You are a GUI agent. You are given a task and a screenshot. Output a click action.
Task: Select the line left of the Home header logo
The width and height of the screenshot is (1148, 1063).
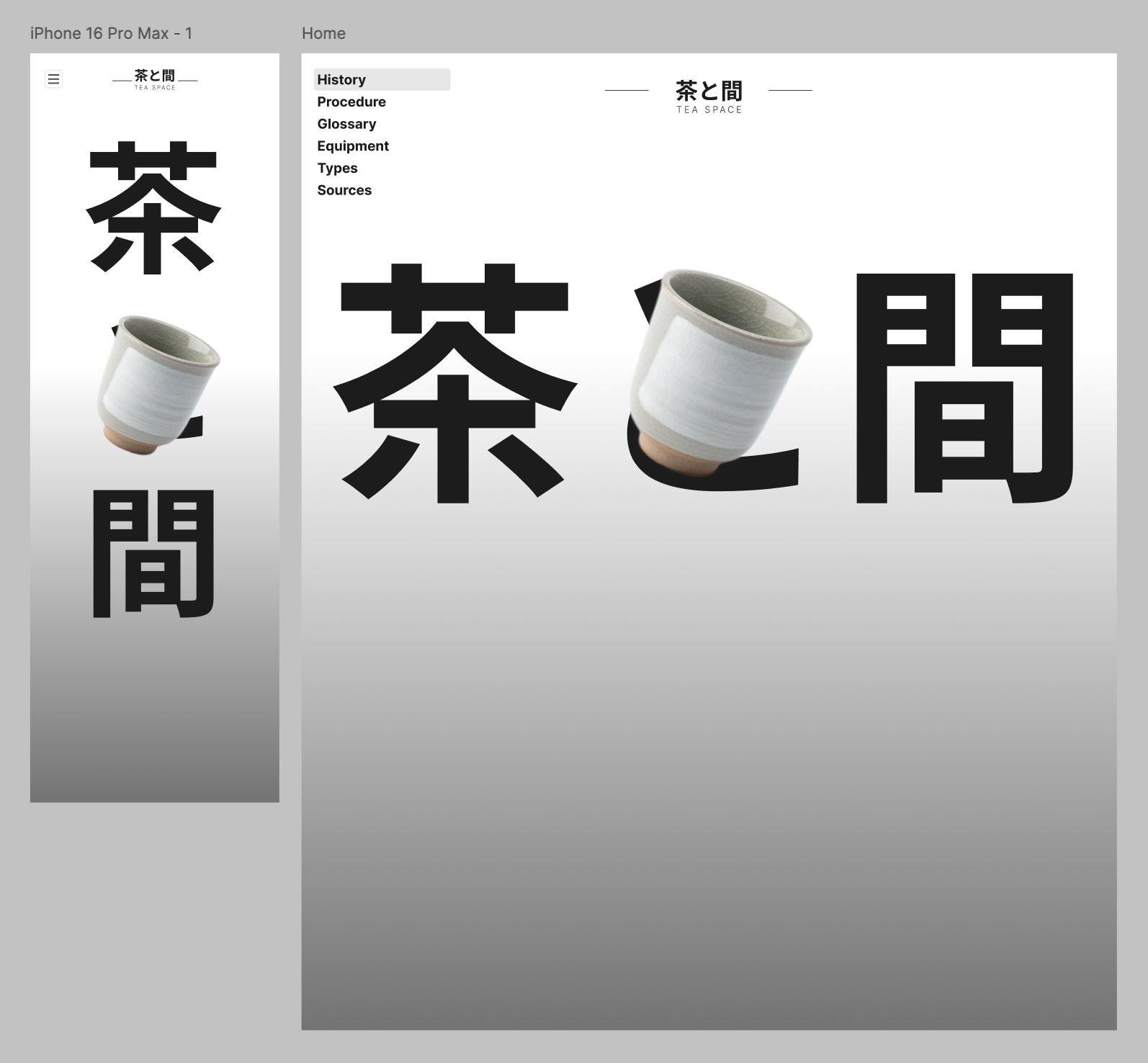click(627, 91)
